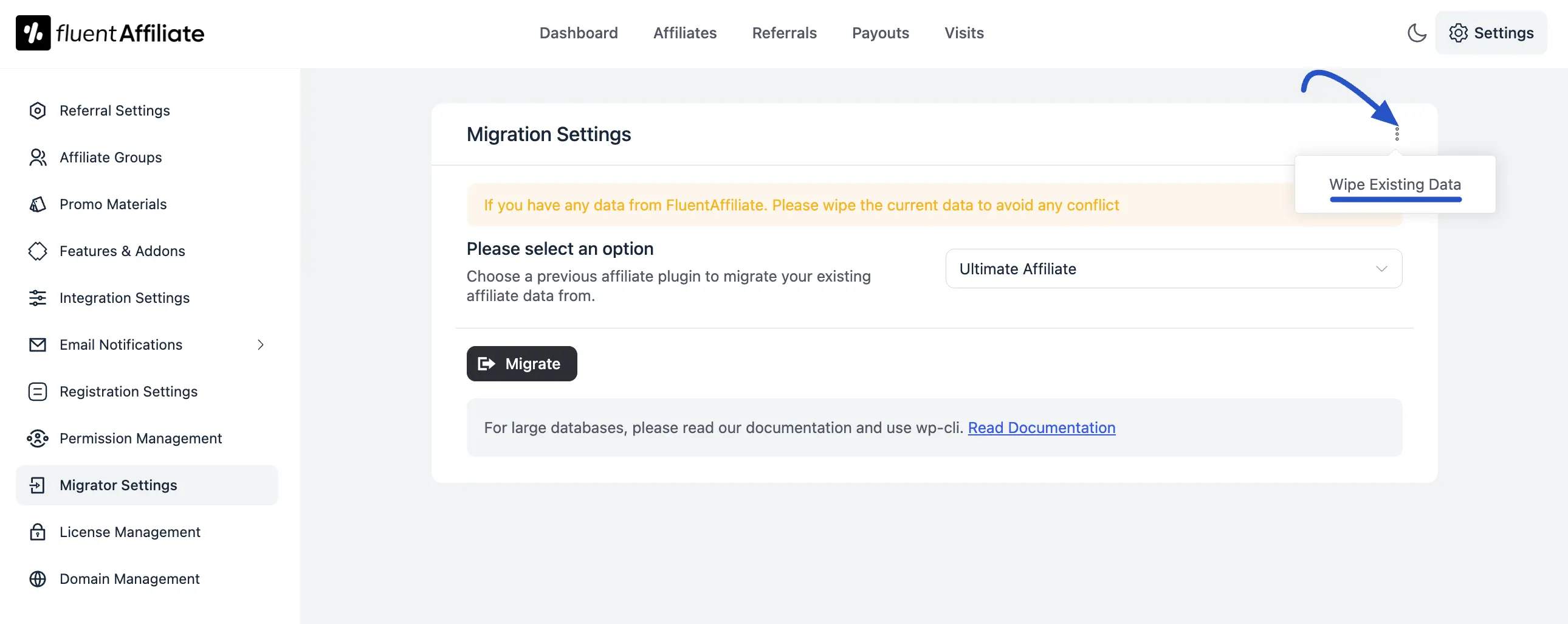The height and width of the screenshot is (624, 1568).
Task: Open the three-dot menu in Migration Settings
Action: [1397, 133]
